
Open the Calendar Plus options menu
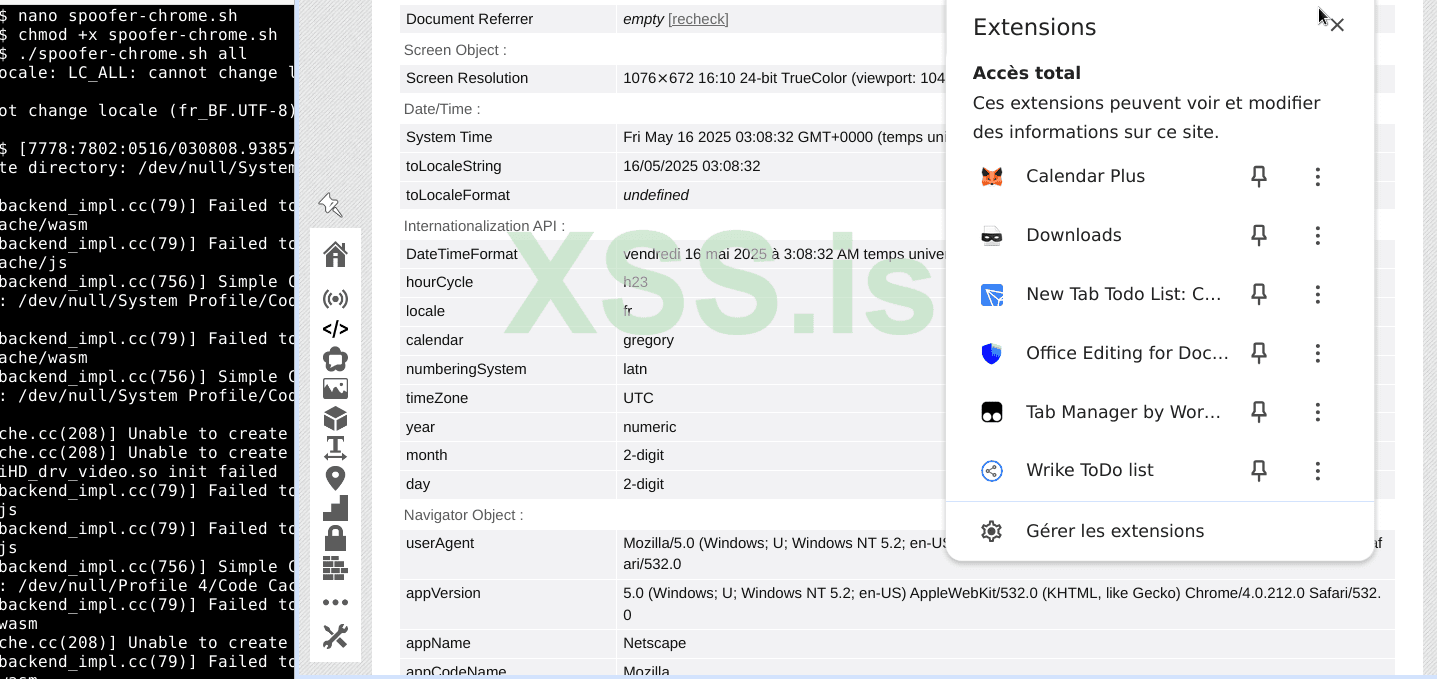(x=1318, y=176)
